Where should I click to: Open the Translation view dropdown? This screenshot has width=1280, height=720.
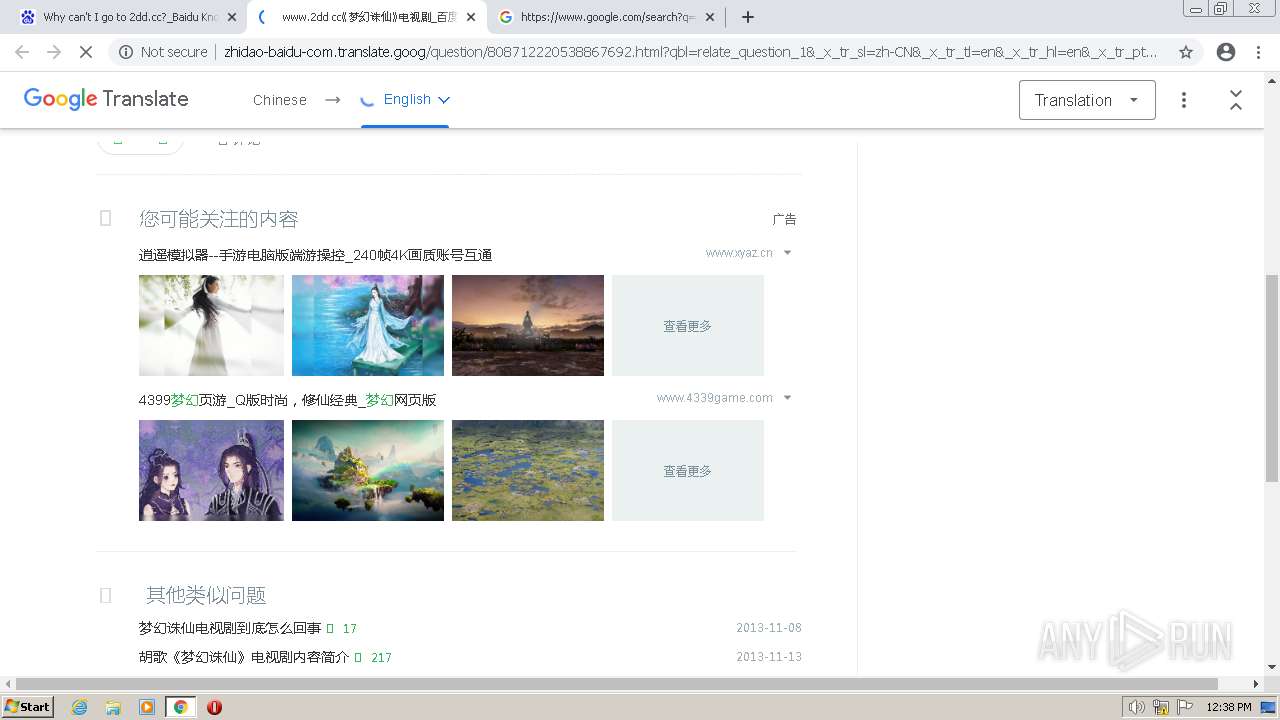click(1087, 100)
